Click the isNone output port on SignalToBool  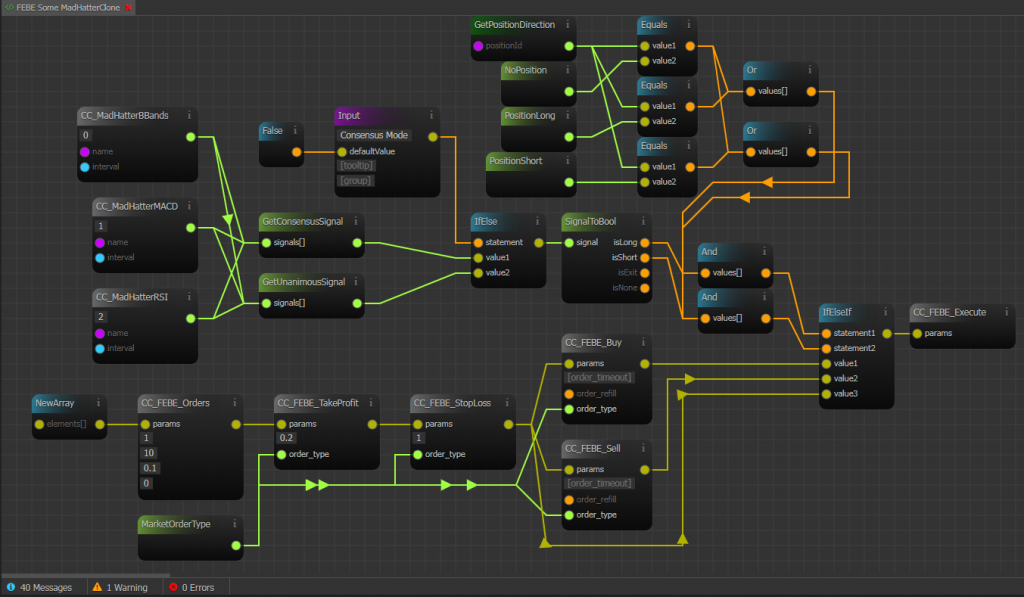click(x=645, y=287)
